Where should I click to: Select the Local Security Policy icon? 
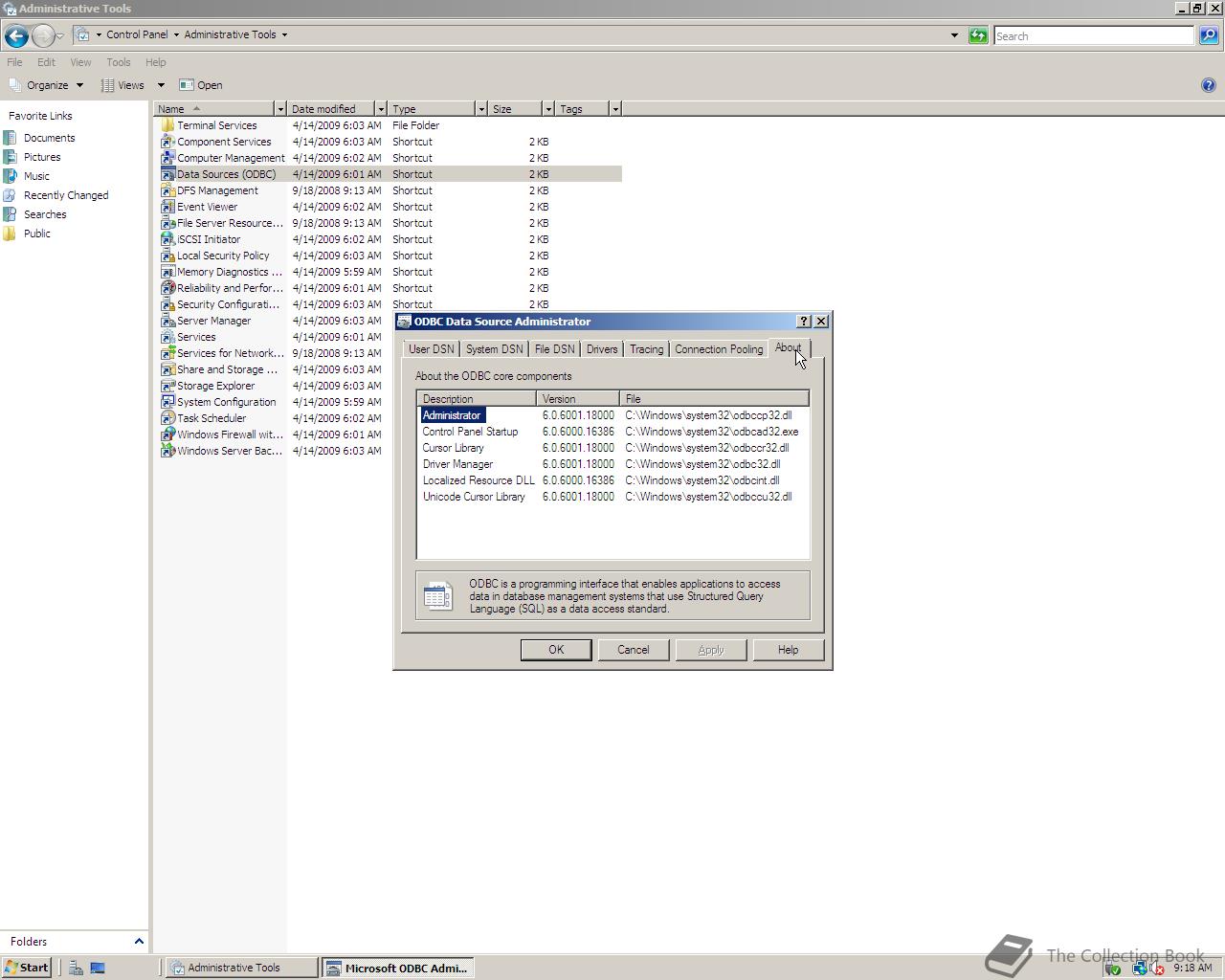[x=167, y=256]
